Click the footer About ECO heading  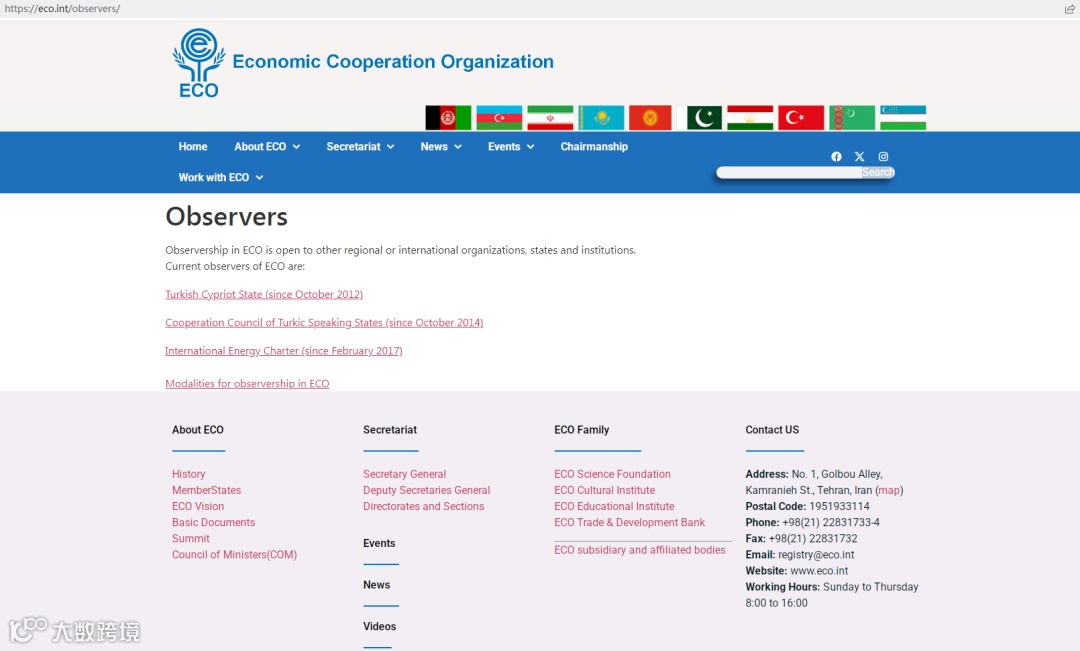(198, 430)
